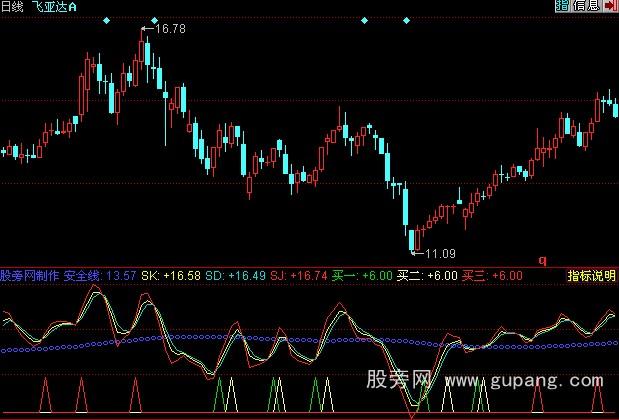619x420 pixels.
Task: Open the 日线 period selector
Action: (x=15, y=7)
